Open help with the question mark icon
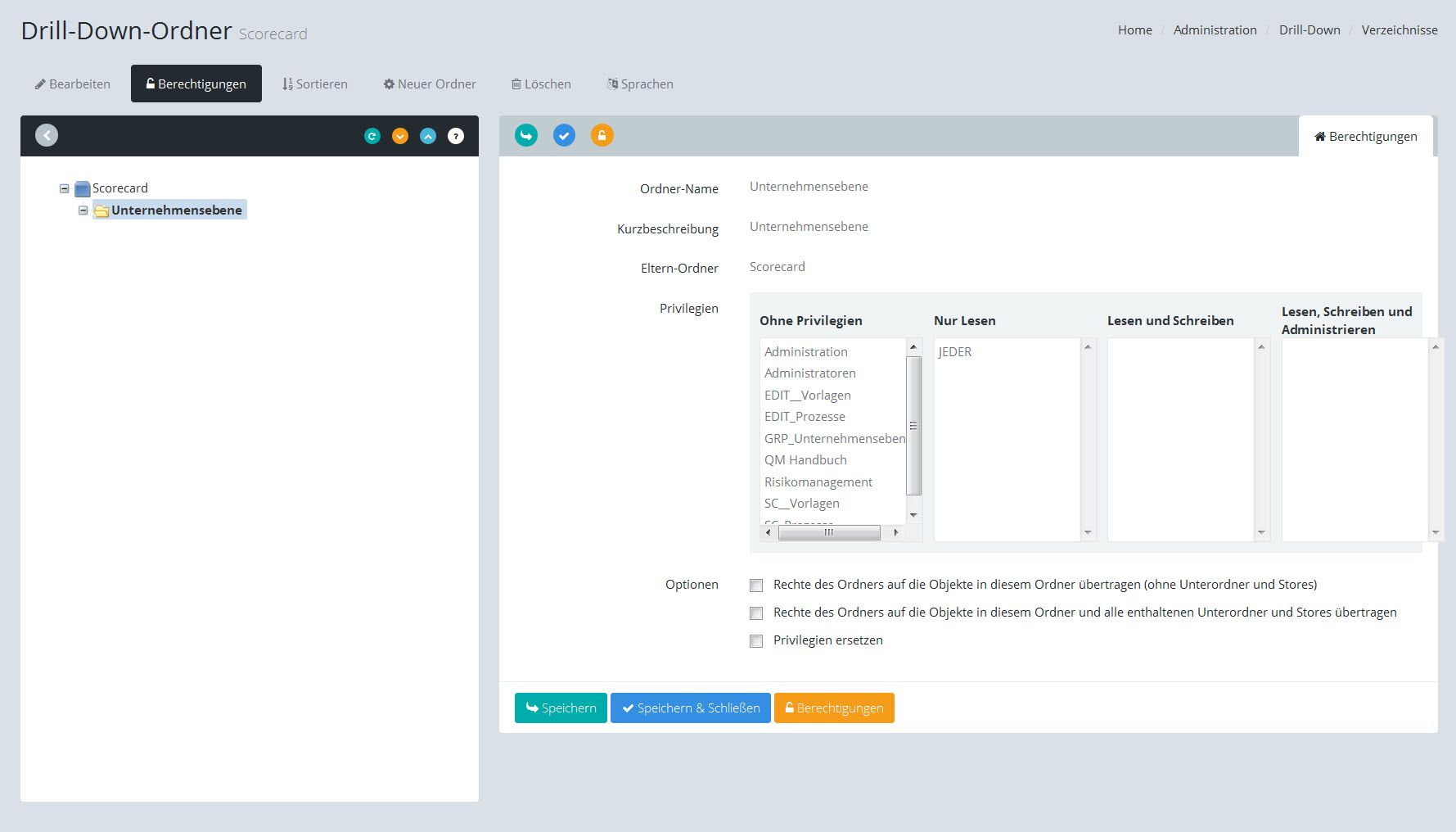This screenshot has width=1456, height=832. [456, 136]
